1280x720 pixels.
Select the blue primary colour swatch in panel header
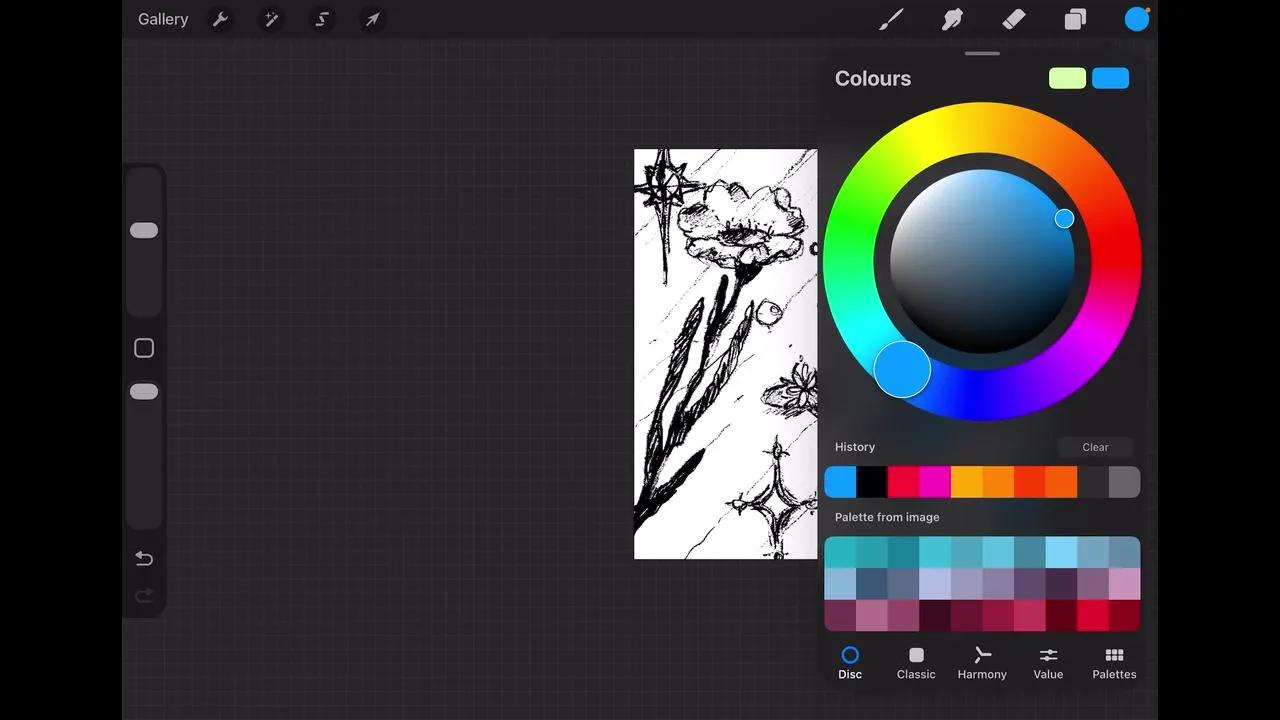(x=1110, y=79)
